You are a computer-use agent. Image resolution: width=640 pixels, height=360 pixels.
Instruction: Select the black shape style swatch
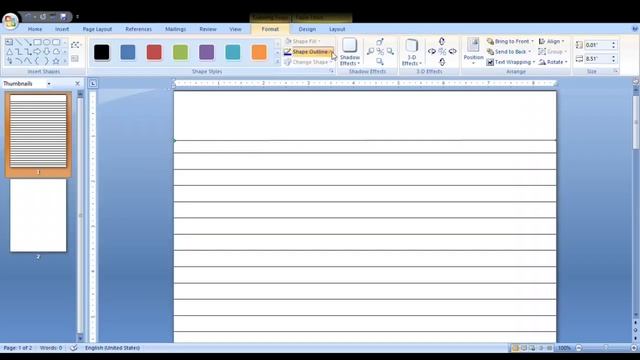pyautogui.click(x=102, y=52)
